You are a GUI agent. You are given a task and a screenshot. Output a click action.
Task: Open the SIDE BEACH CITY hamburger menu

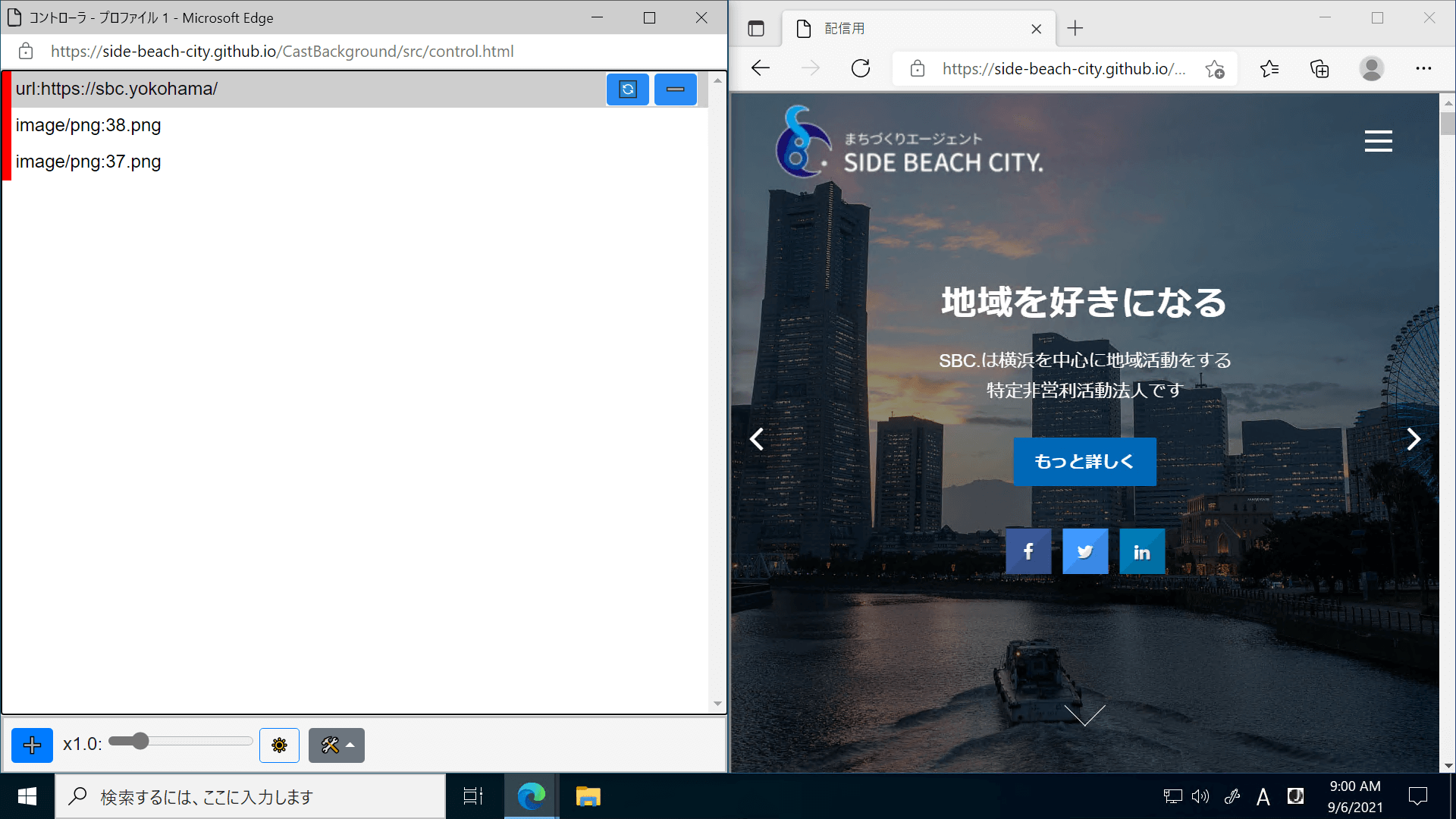tap(1378, 141)
